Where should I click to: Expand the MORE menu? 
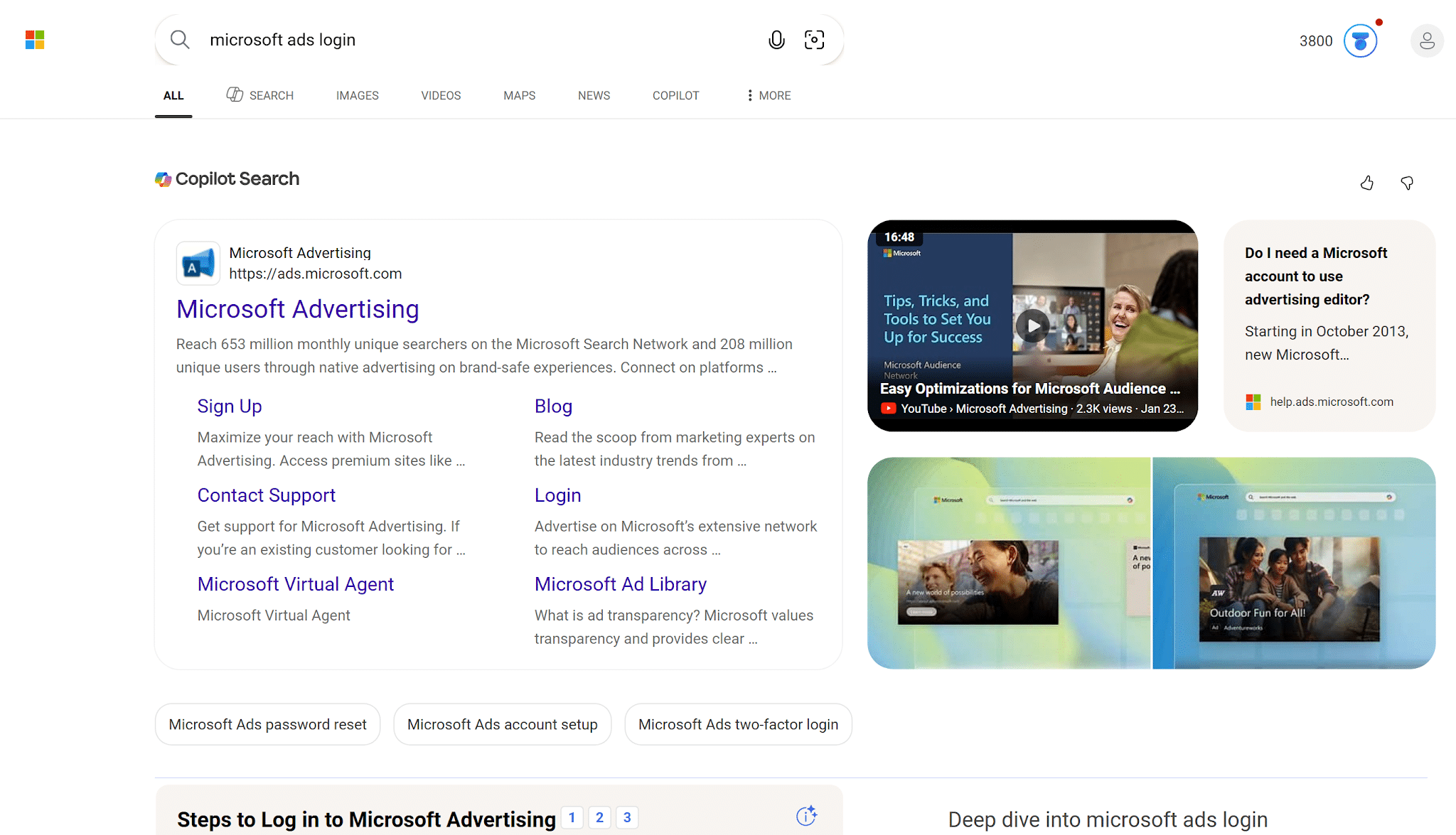(x=769, y=95)
